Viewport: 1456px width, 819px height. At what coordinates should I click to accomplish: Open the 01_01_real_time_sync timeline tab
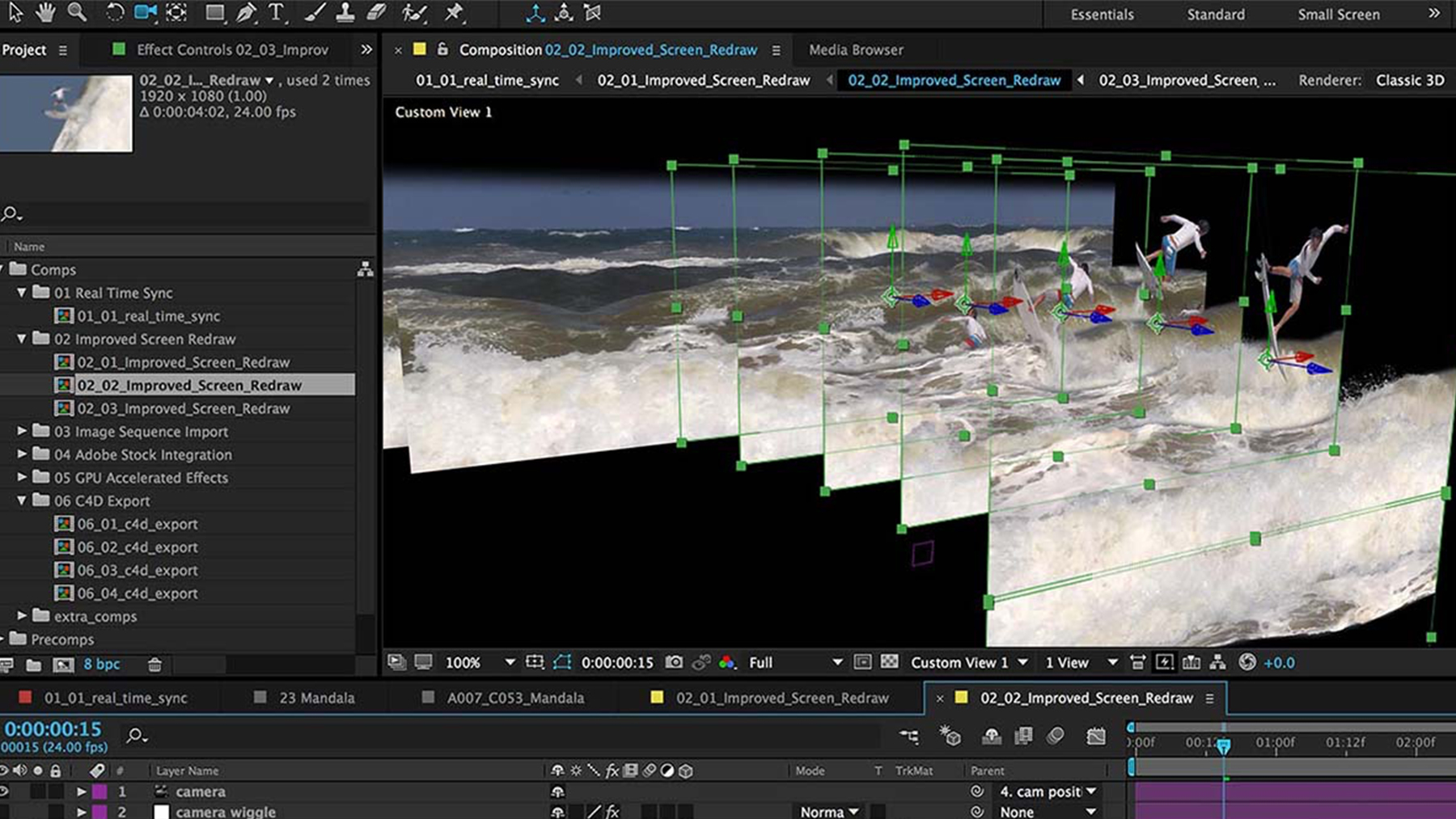(x=115, y=698)
